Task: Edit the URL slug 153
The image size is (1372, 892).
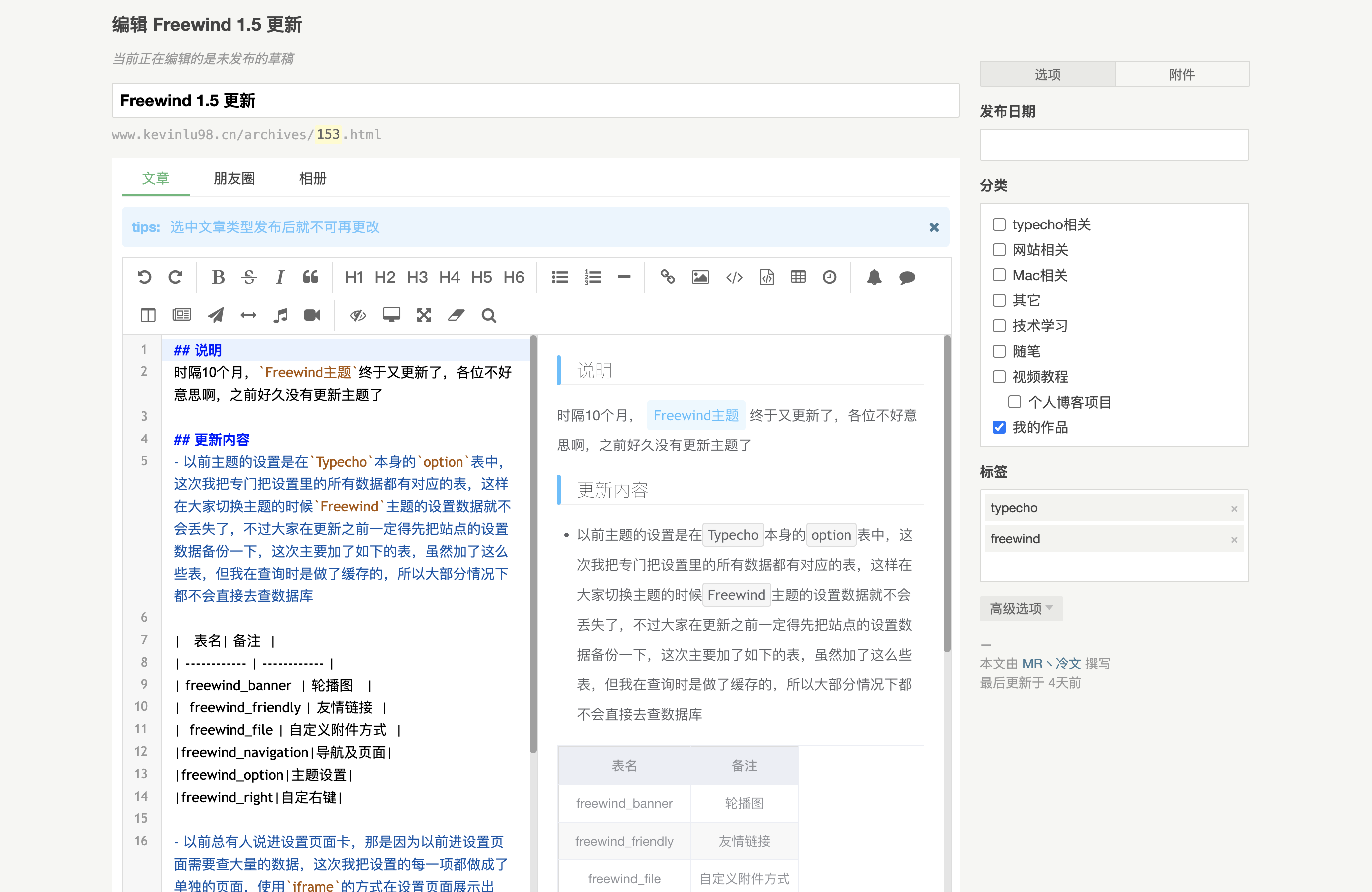Action: pos(328,134)
